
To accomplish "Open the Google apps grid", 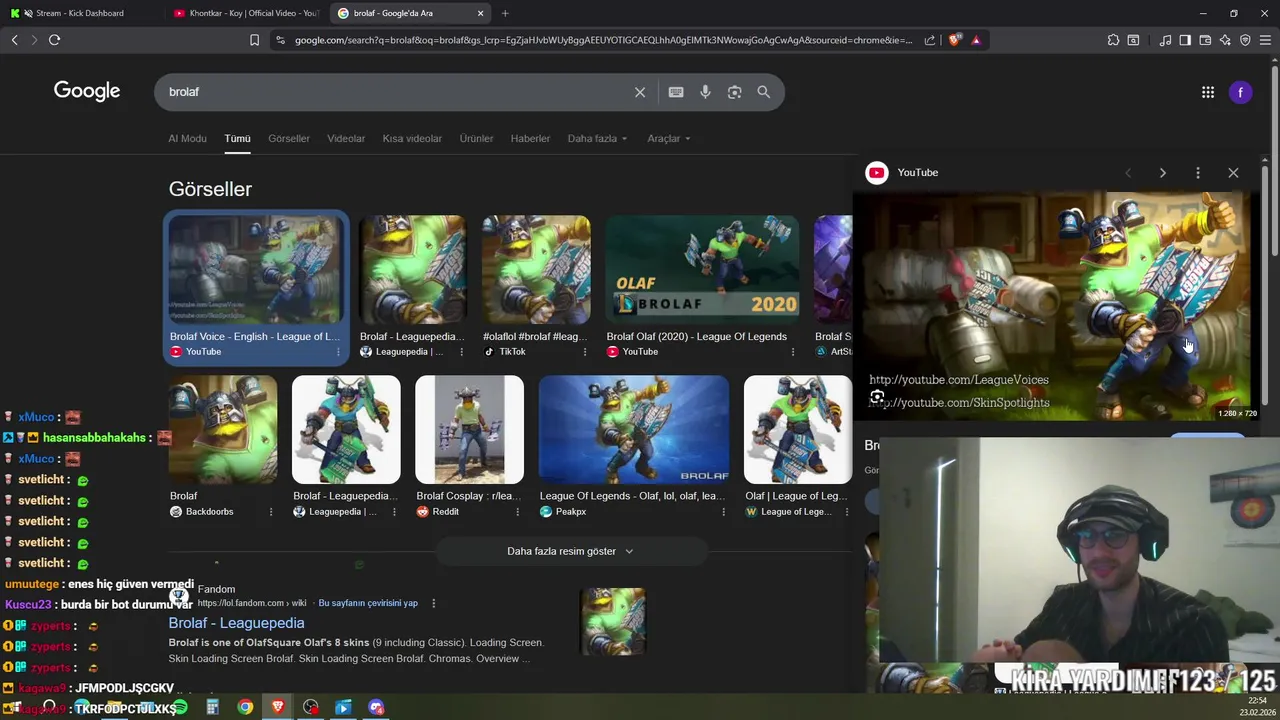I will [x=1208, y=92].
